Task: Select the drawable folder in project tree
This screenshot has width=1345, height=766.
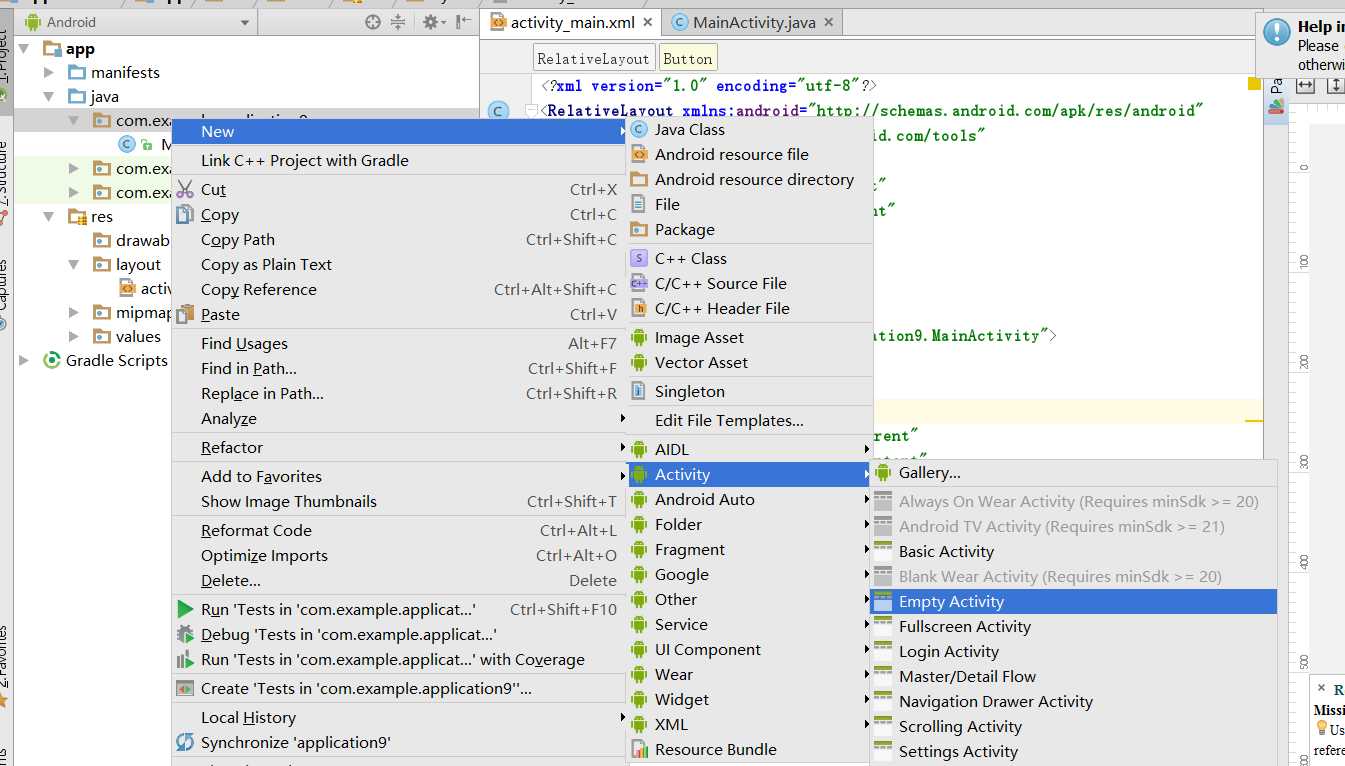Action: 133,241
